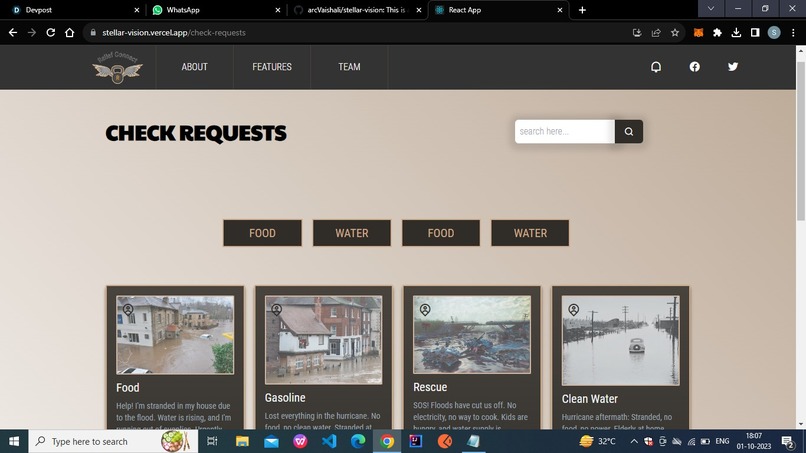The image size is (806, 453).
Task: Click the 32°C weather widget
Action: pos(597,441)
